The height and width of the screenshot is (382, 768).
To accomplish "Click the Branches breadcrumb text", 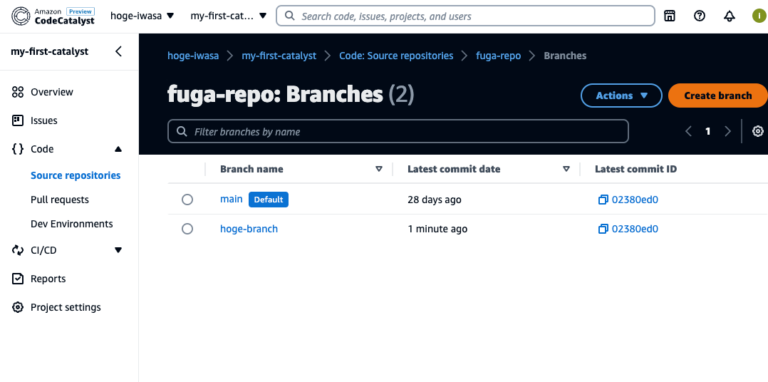I will tap(565, 56).
